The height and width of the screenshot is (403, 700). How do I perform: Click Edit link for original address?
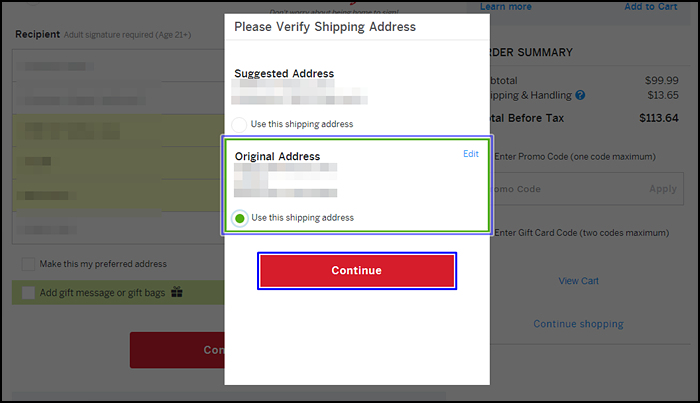(471, 154)
